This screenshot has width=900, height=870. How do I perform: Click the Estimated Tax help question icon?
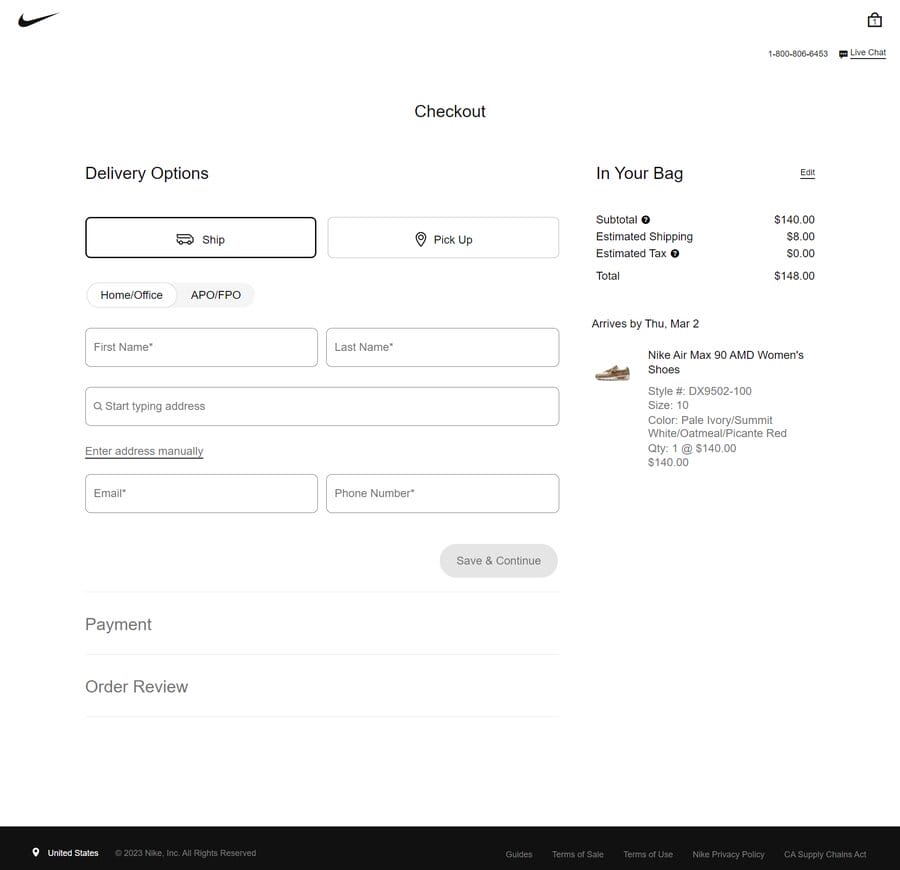pos(675,254)
